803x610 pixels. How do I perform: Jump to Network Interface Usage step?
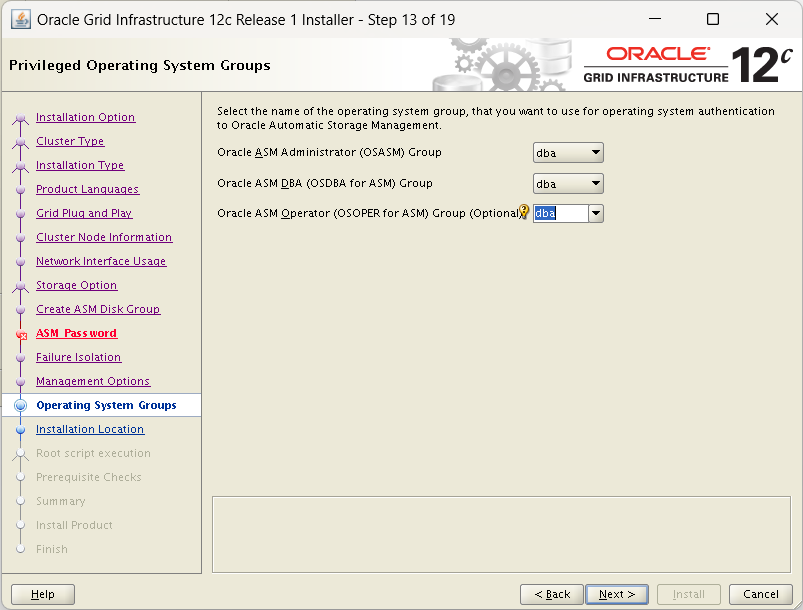click(x=101, y=261)
